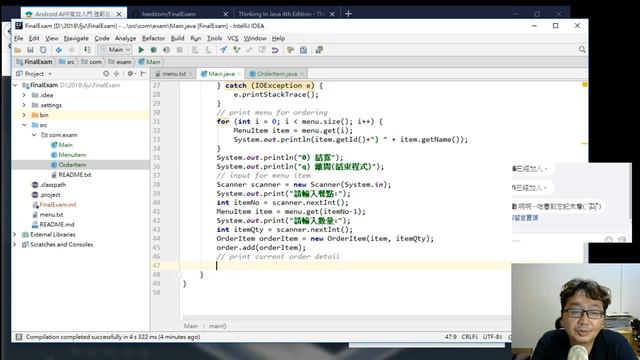
Task: Click the CRLF line separator in status bar
Action: pyautogui.click(x=469, y=337)
